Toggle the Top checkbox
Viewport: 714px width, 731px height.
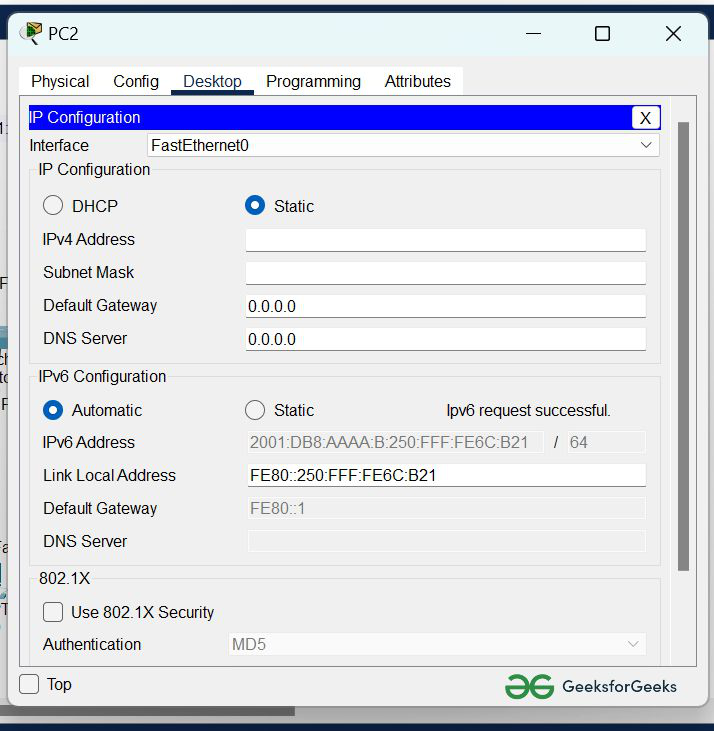tap(30, 684)
